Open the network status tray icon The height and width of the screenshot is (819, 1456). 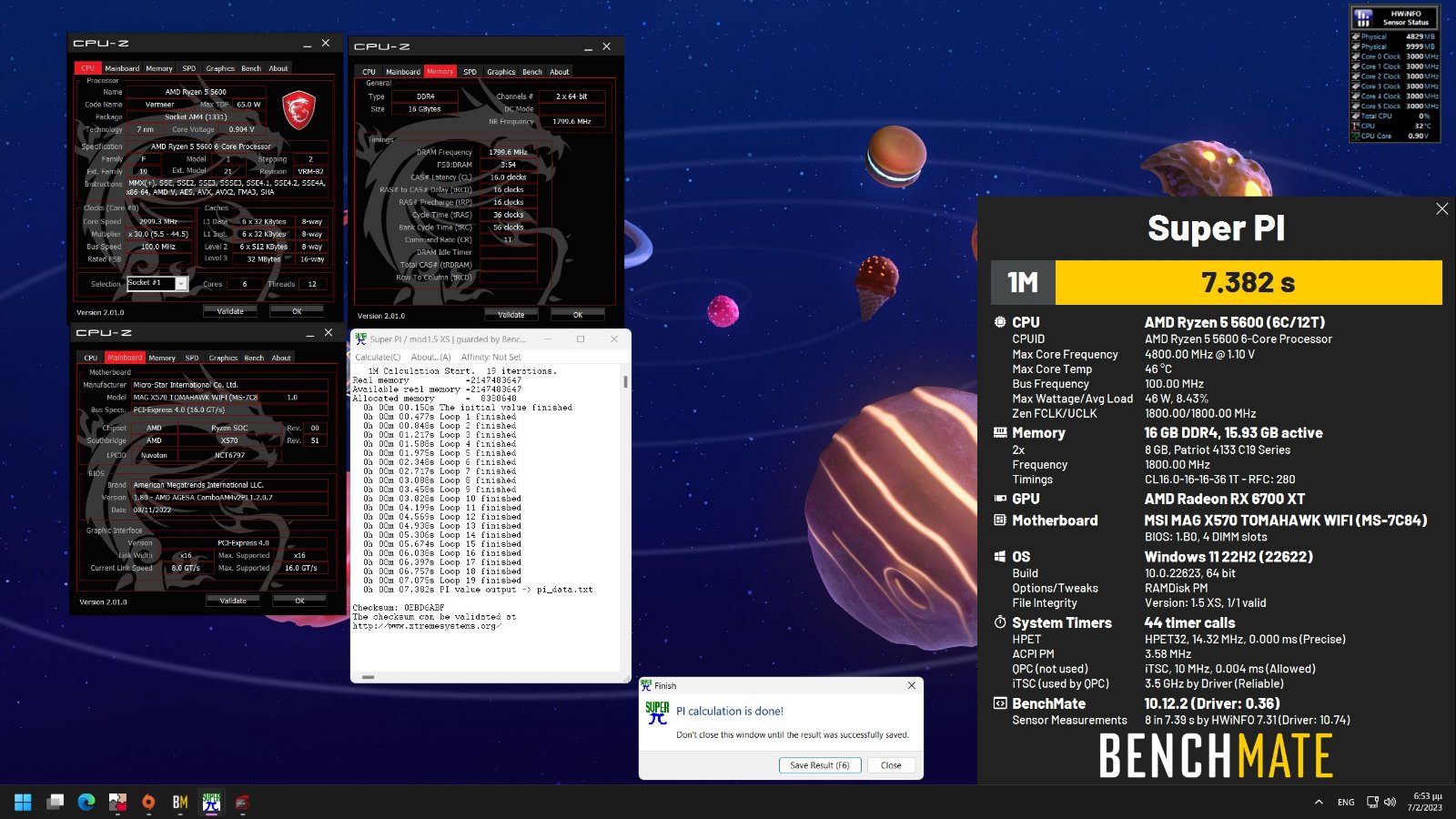point(1372,802)
